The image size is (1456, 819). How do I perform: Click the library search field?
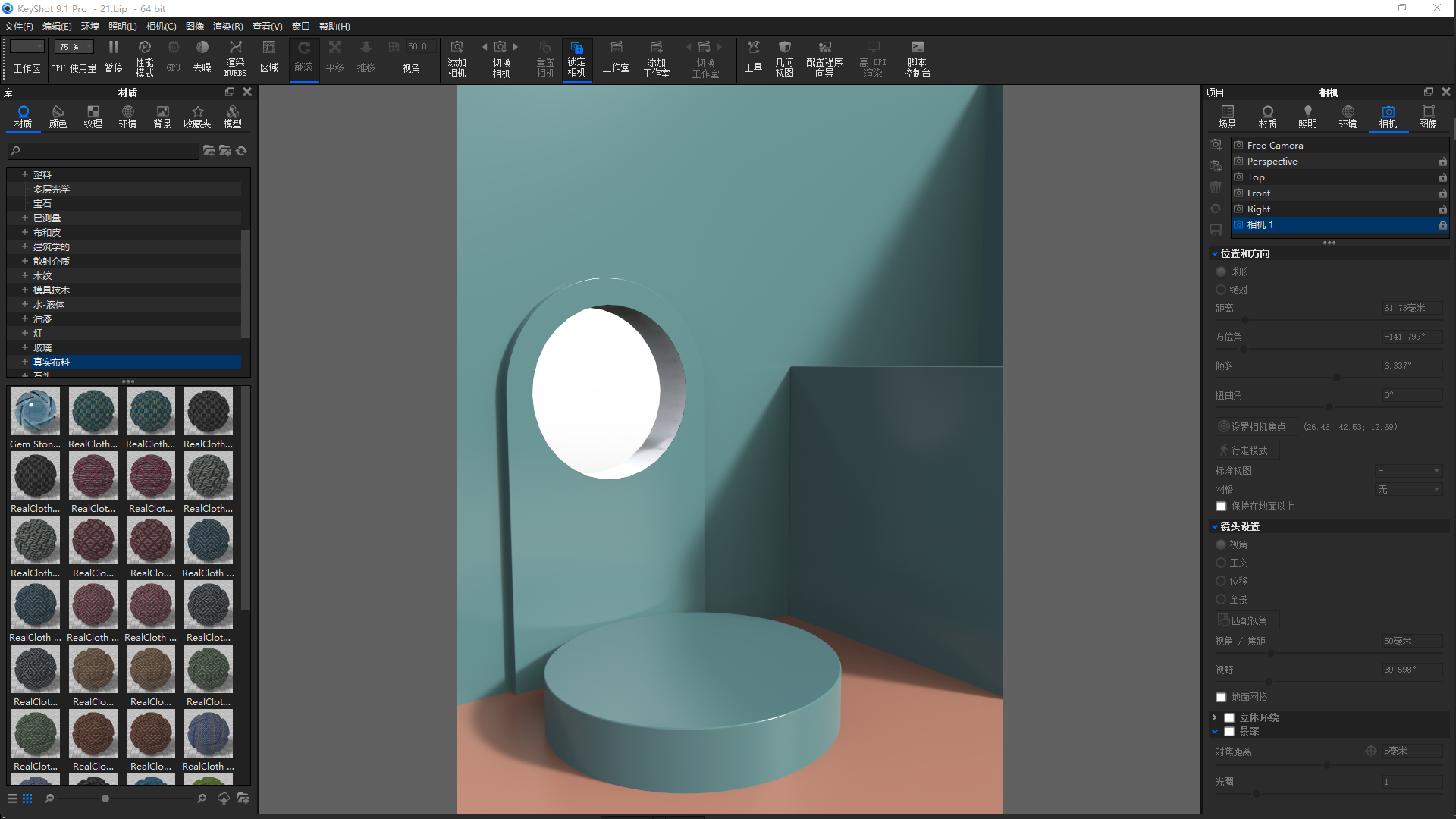[103, 151]
